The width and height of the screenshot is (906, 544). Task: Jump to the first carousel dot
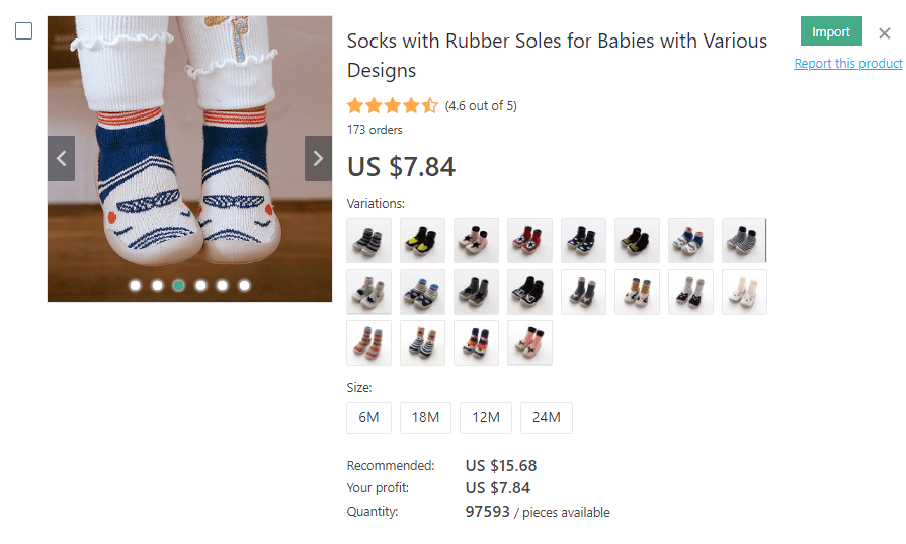[x=135, y=286]
